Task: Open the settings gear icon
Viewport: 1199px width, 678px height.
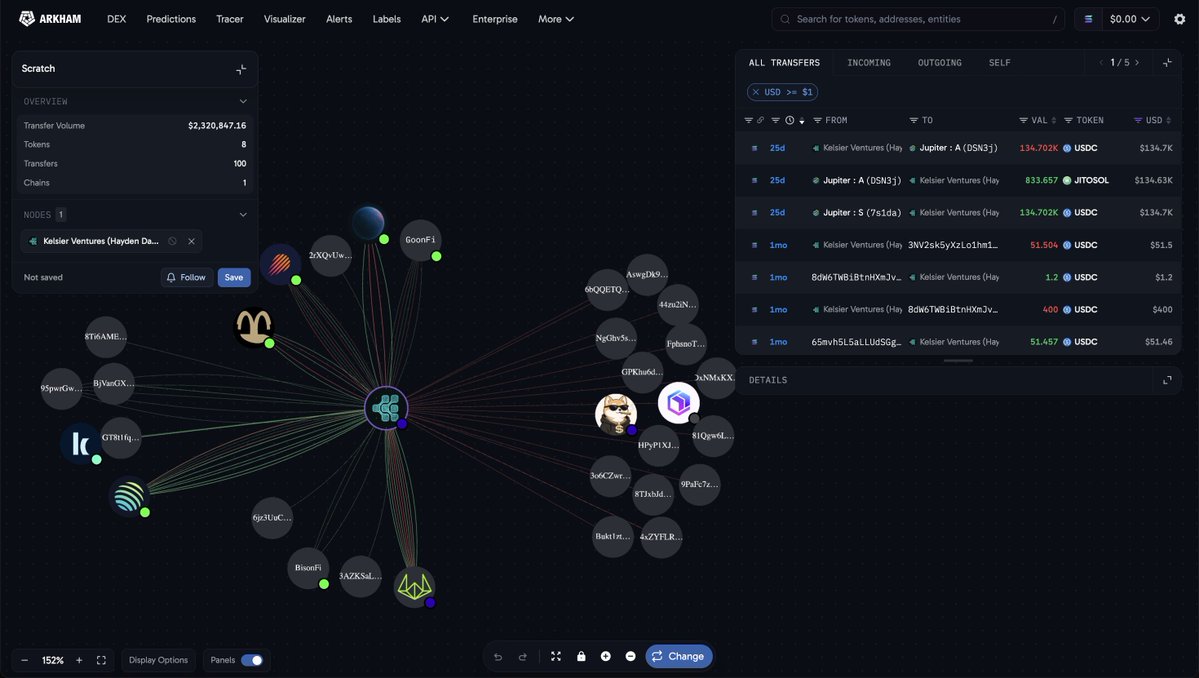Action: (1179, 19)
